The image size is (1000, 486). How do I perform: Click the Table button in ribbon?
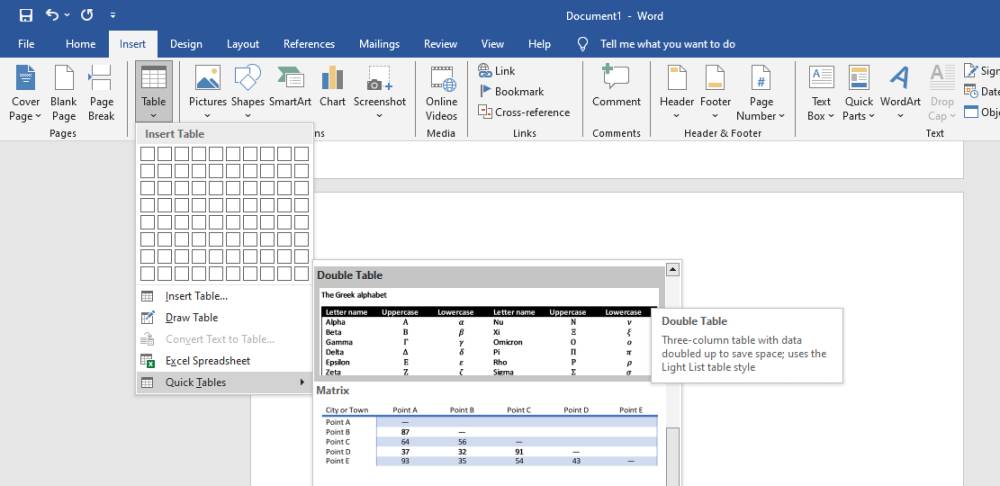tap(154, 92)
